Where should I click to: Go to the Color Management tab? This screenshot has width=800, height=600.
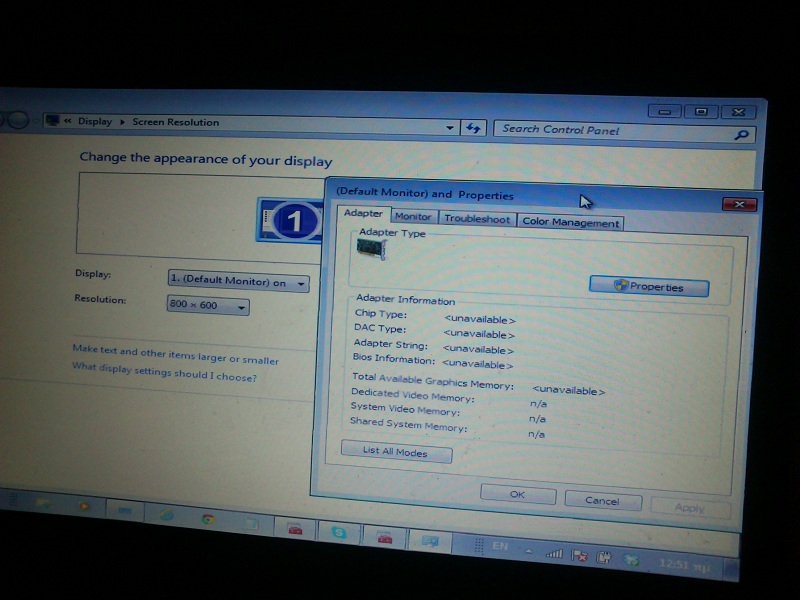click(x=570, y=222)
